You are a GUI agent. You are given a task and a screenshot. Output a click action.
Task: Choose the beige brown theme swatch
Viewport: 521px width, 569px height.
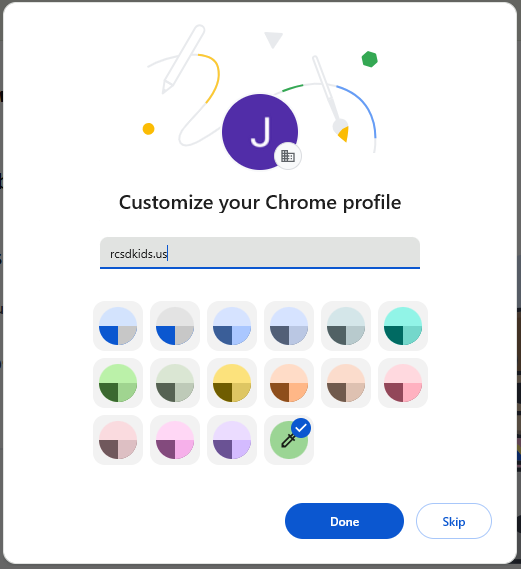click(346, 383)
